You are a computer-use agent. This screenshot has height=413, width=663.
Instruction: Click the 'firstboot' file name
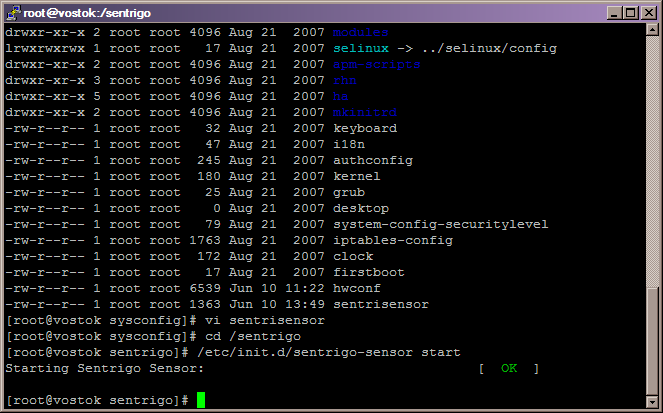tap(368, 273)
